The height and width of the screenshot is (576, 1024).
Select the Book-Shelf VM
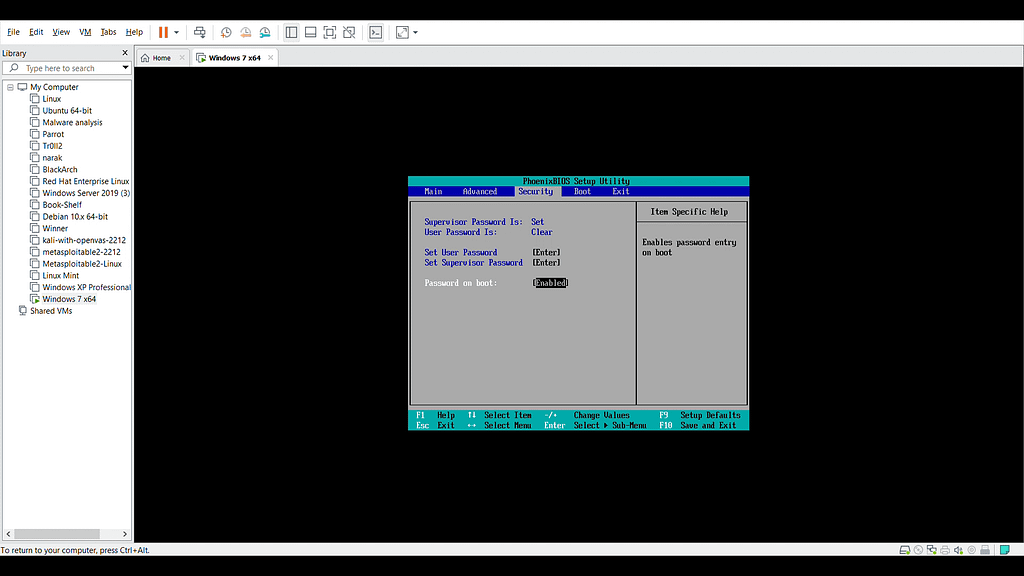click(62, 204)
